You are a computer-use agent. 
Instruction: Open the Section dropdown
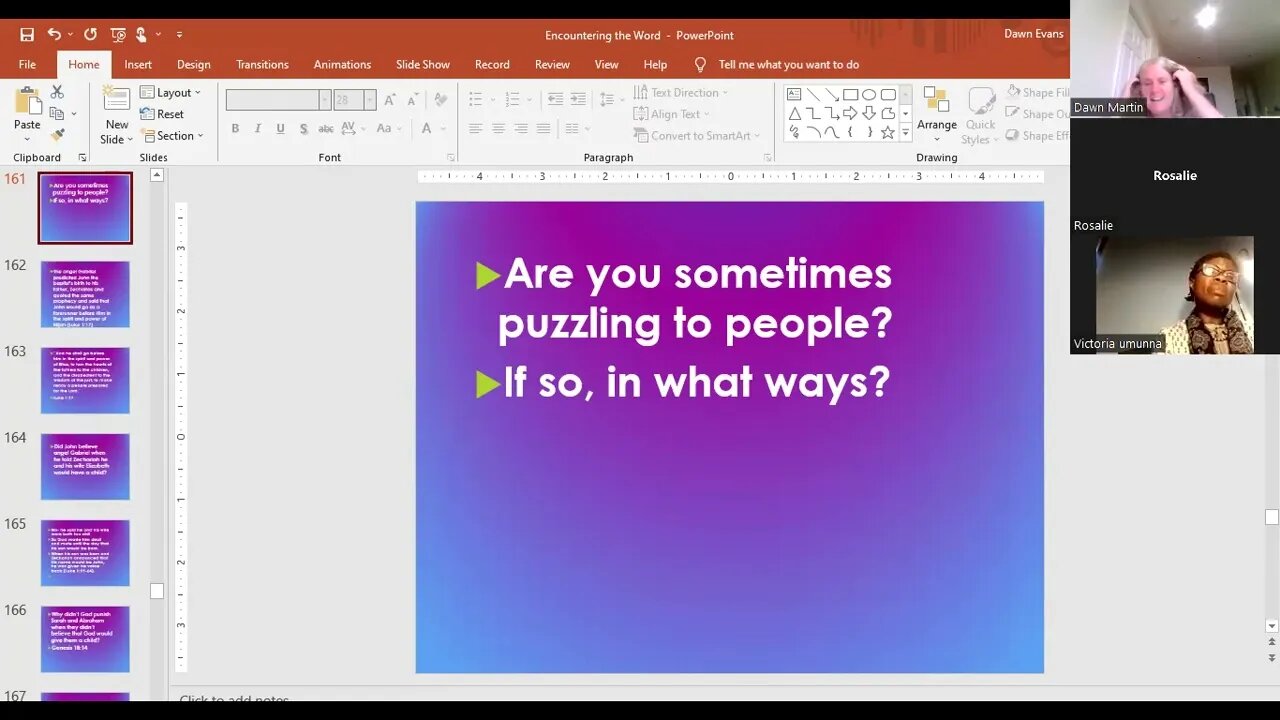point(172,135)
